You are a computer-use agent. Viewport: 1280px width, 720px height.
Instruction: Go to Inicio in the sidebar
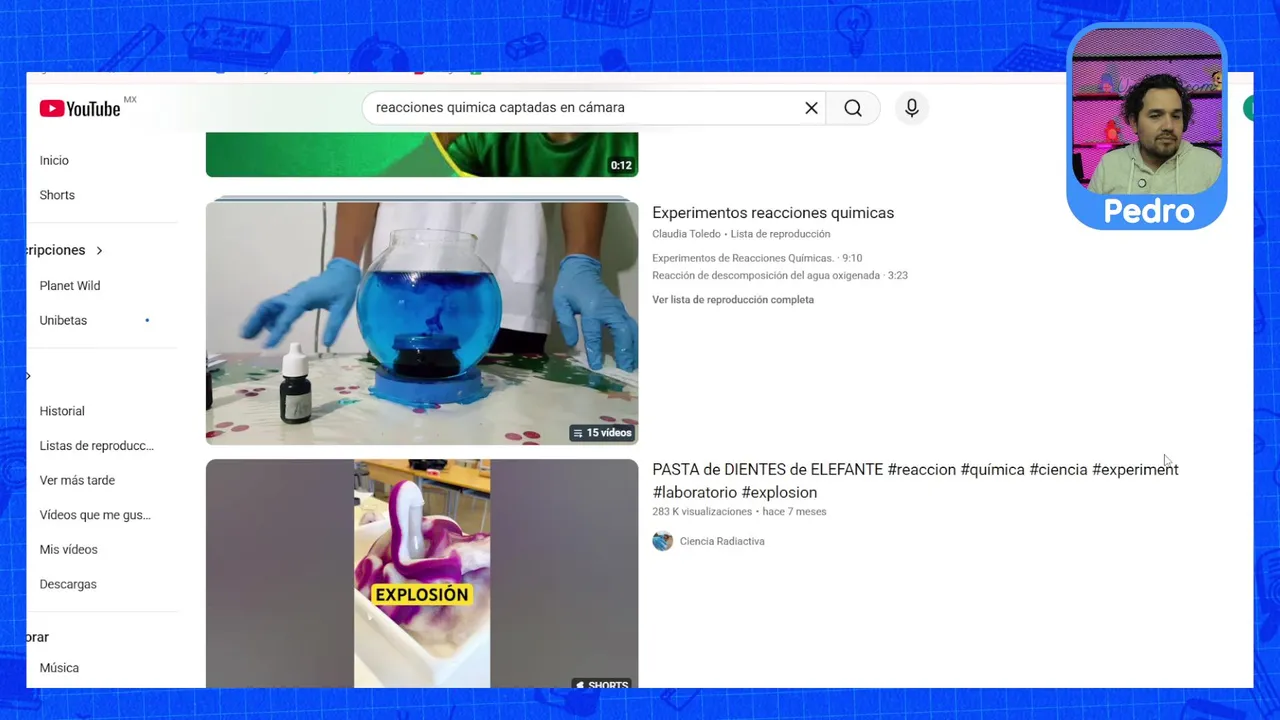point(54,160)
